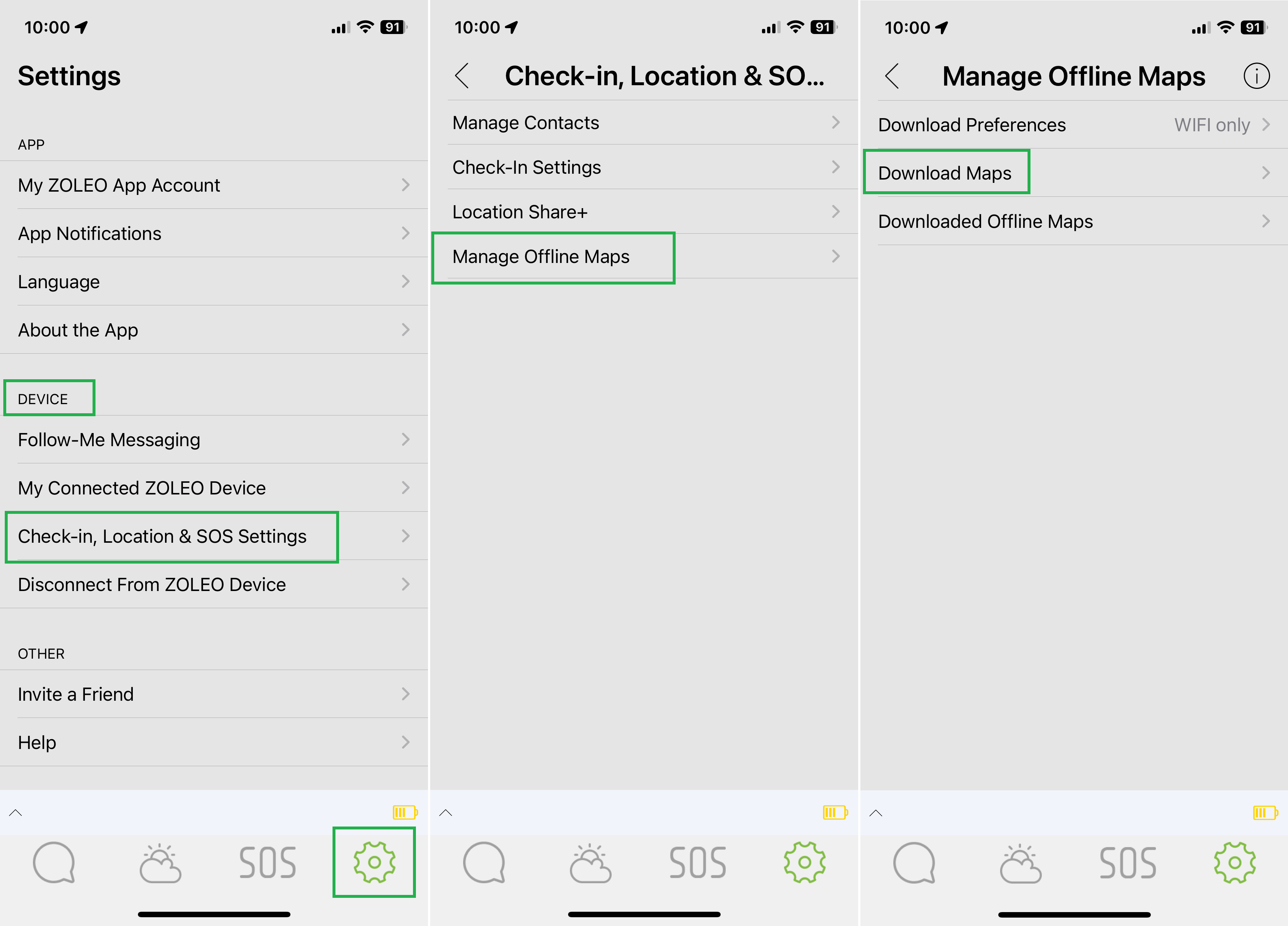Tap SOS tab on Settings screen
The height and width of the screenshot is (926, 1288).
click(x=267, y=862)
